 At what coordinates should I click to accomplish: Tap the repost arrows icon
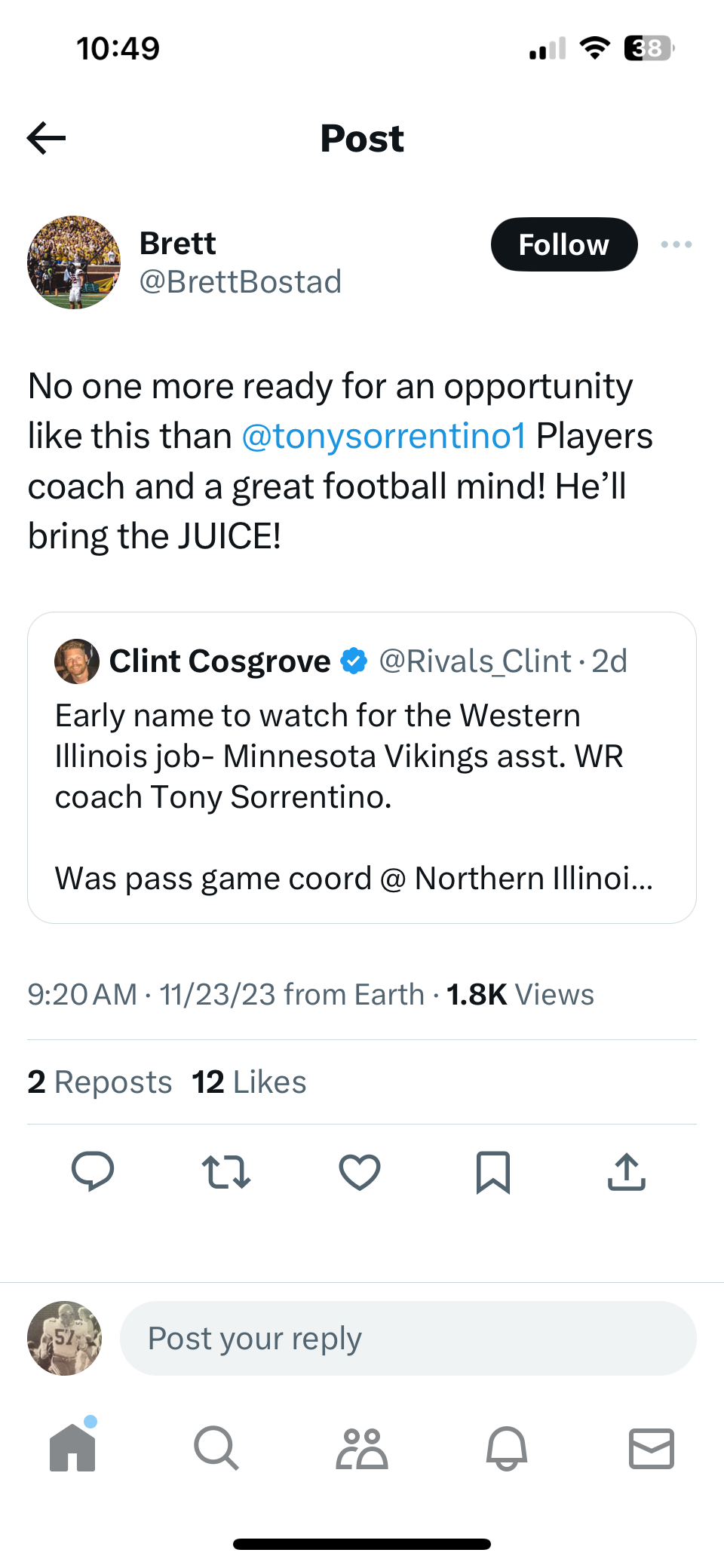click(x=225, y=1171)
